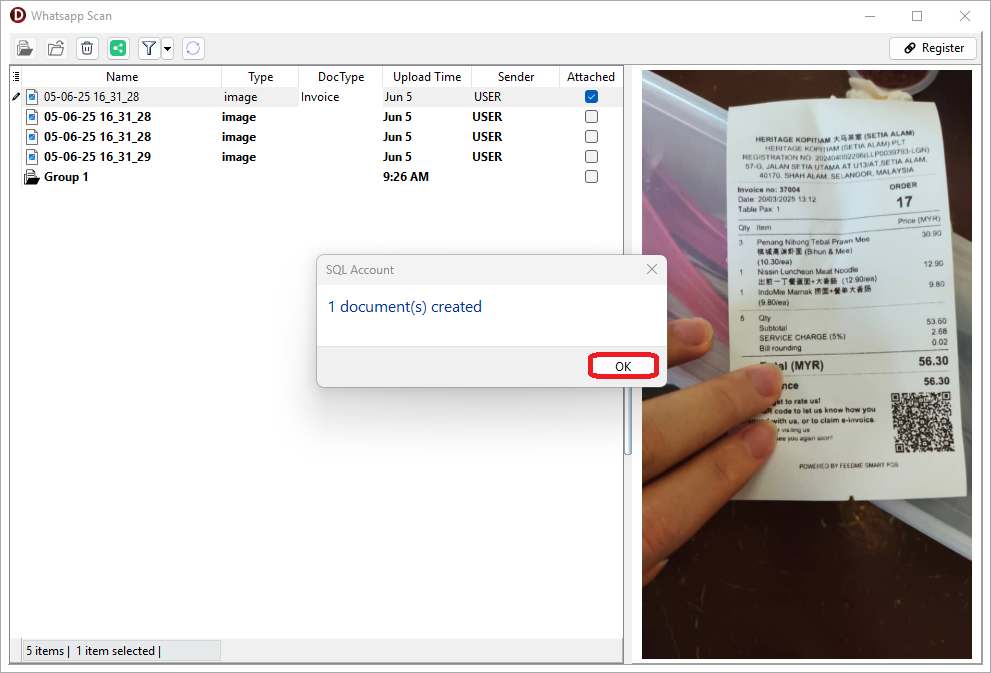Close the Whatsapp Scan window
991x673 pixels.
(x=964, y=16)
